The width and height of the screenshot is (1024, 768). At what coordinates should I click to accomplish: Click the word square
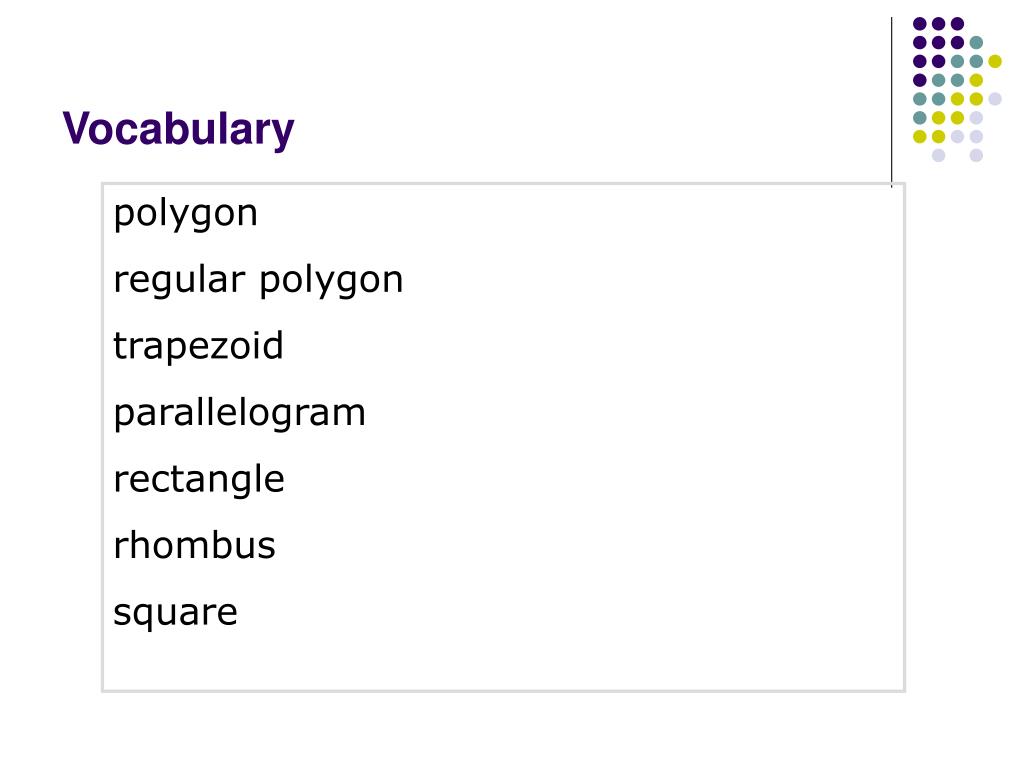[x=175, y=613]
